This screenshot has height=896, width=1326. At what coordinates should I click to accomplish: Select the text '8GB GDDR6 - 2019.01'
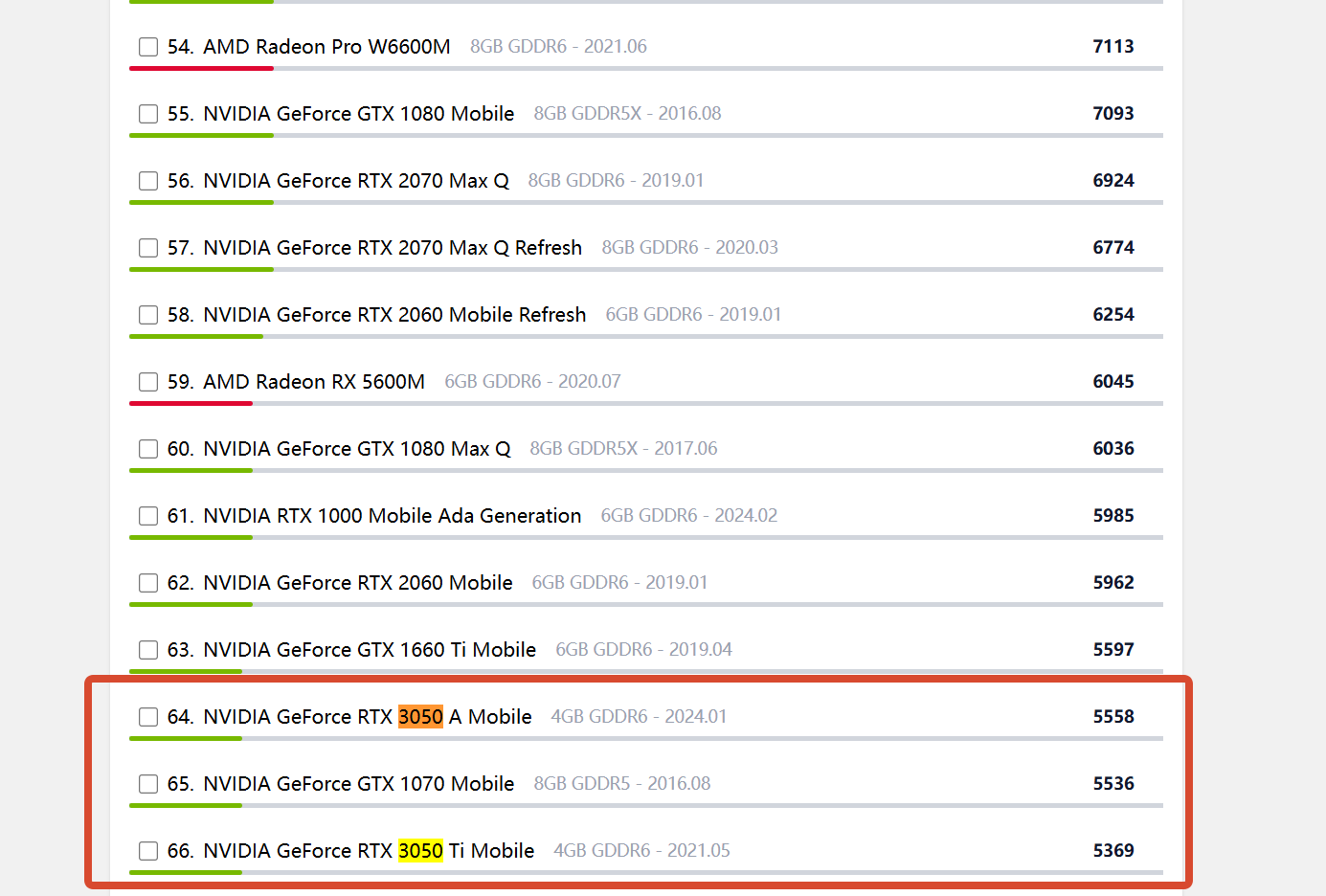(x=616, y=181)
